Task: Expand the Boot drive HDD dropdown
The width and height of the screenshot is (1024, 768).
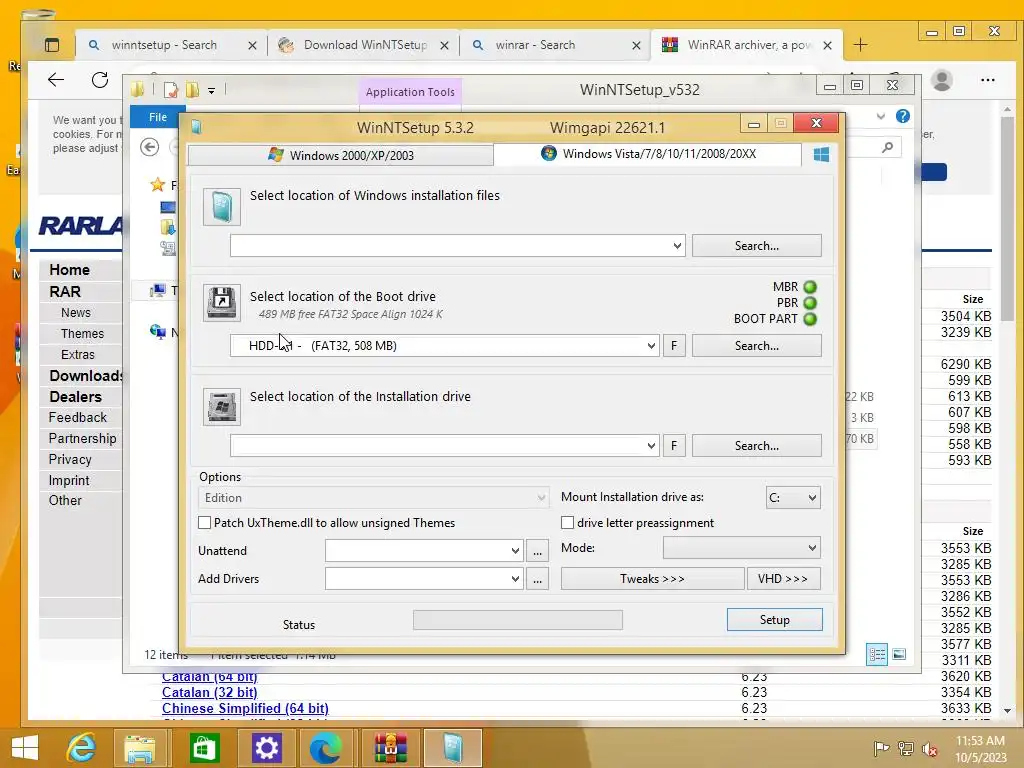Action: point(651,345)
